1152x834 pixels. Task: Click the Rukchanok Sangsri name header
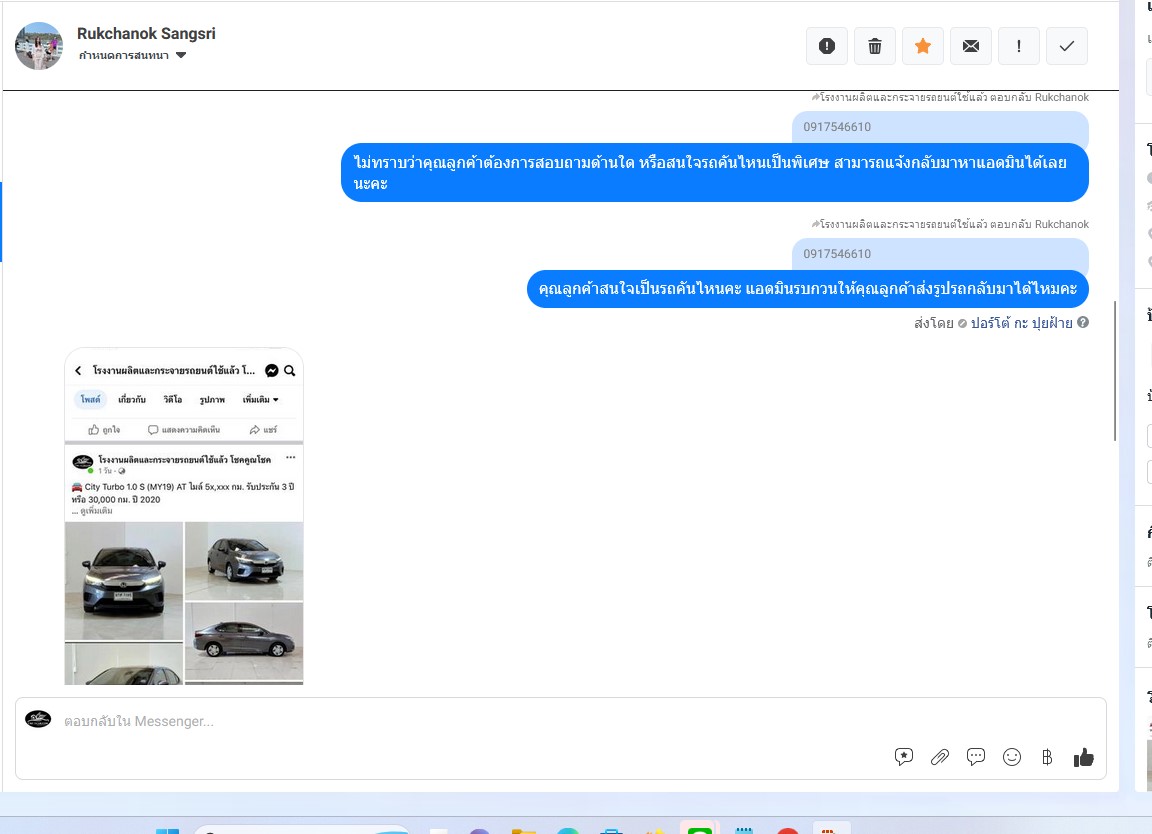pos(146,34)
